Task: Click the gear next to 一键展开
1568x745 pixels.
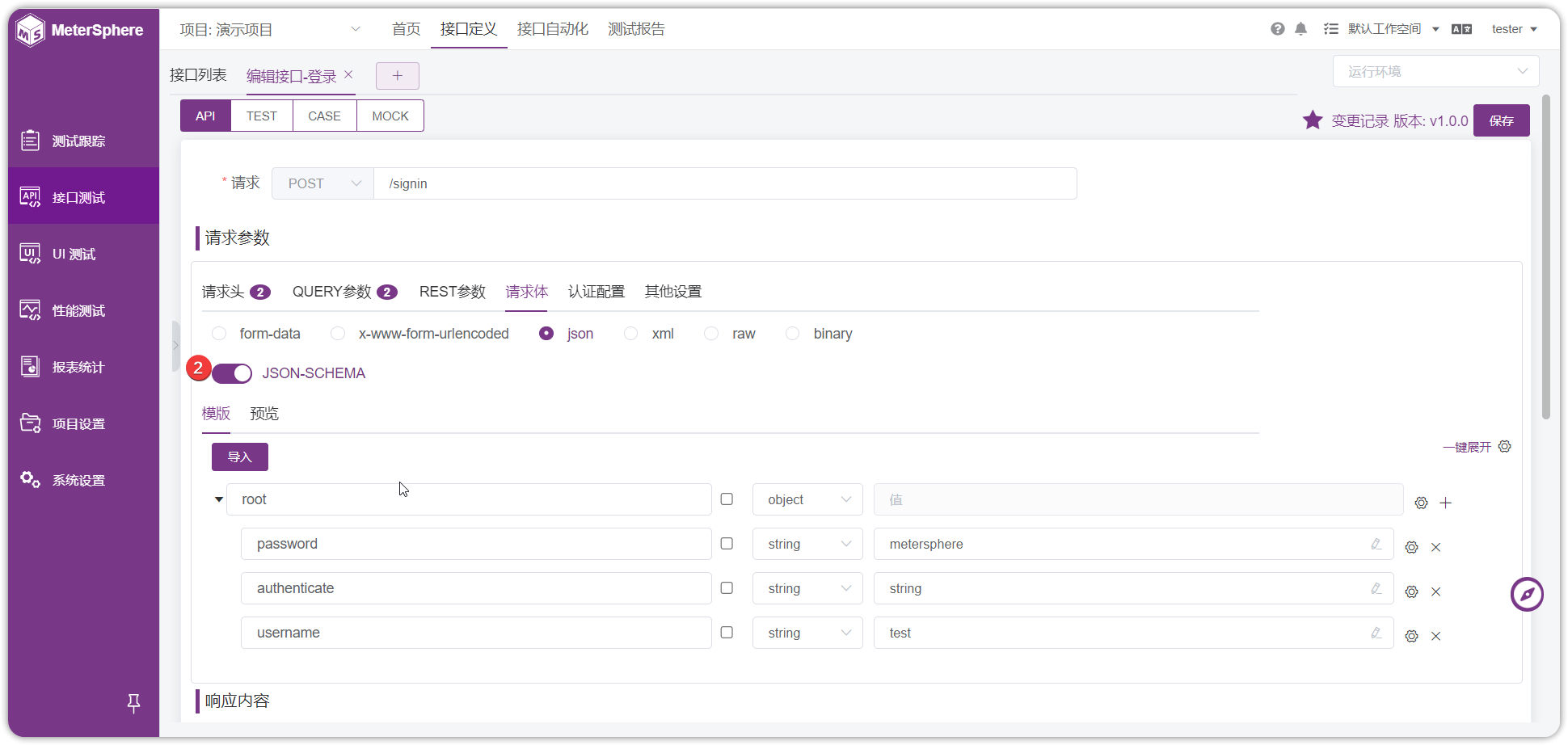Action: [x=1505, y=446]
